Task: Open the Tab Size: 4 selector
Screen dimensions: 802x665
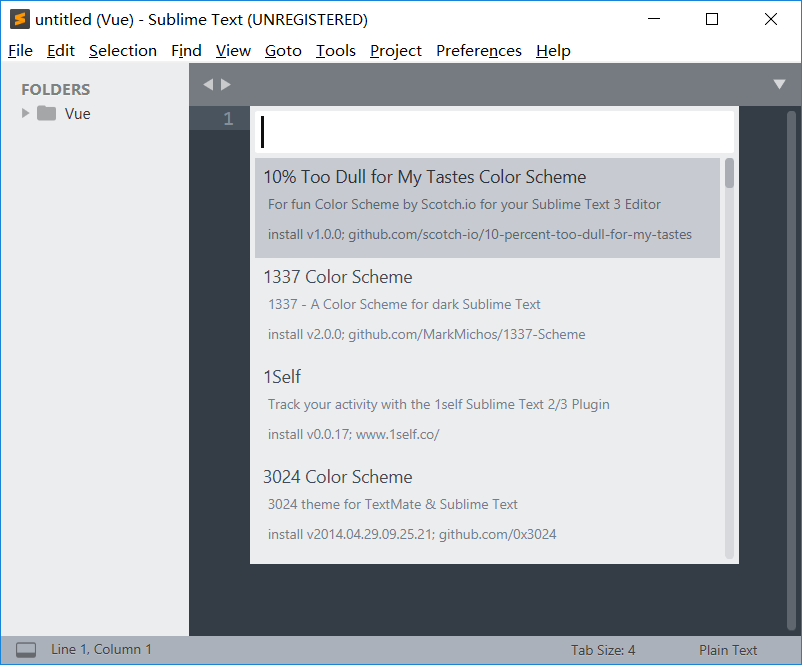Action: 602,649
